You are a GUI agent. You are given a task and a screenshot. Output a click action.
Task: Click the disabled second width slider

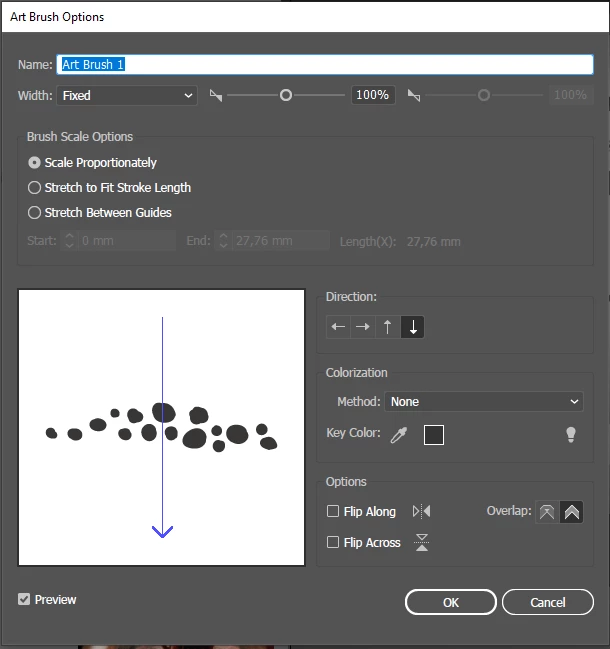[x=484, y=95]
